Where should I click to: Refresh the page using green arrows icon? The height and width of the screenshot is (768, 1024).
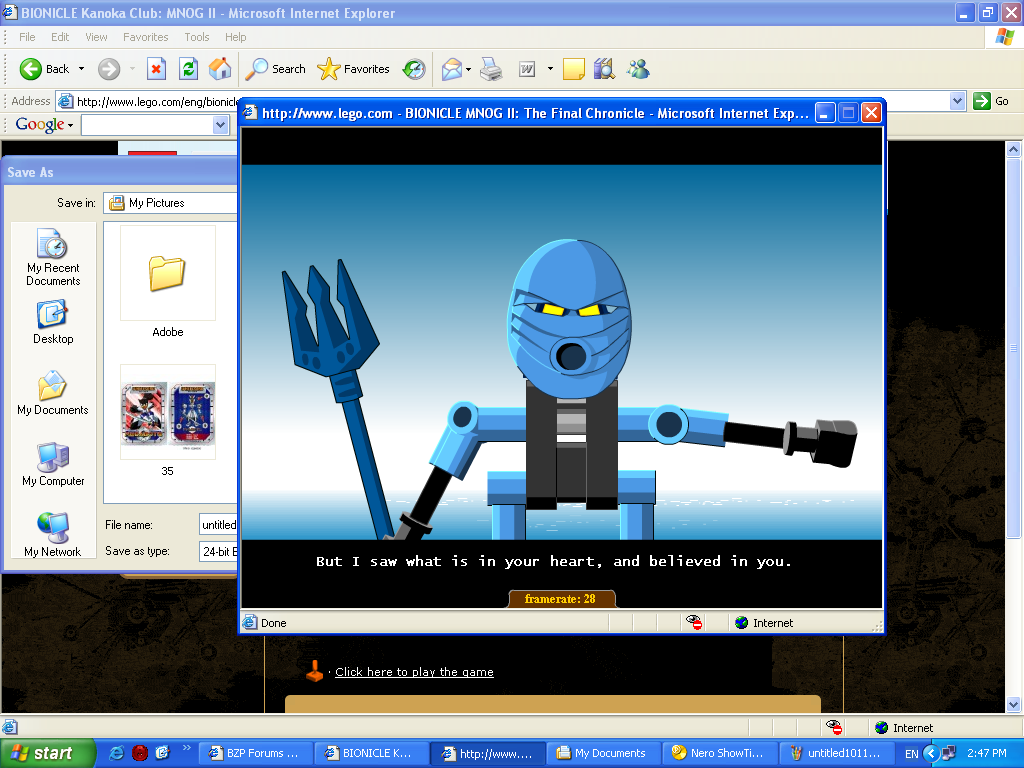tap(188, 69)
